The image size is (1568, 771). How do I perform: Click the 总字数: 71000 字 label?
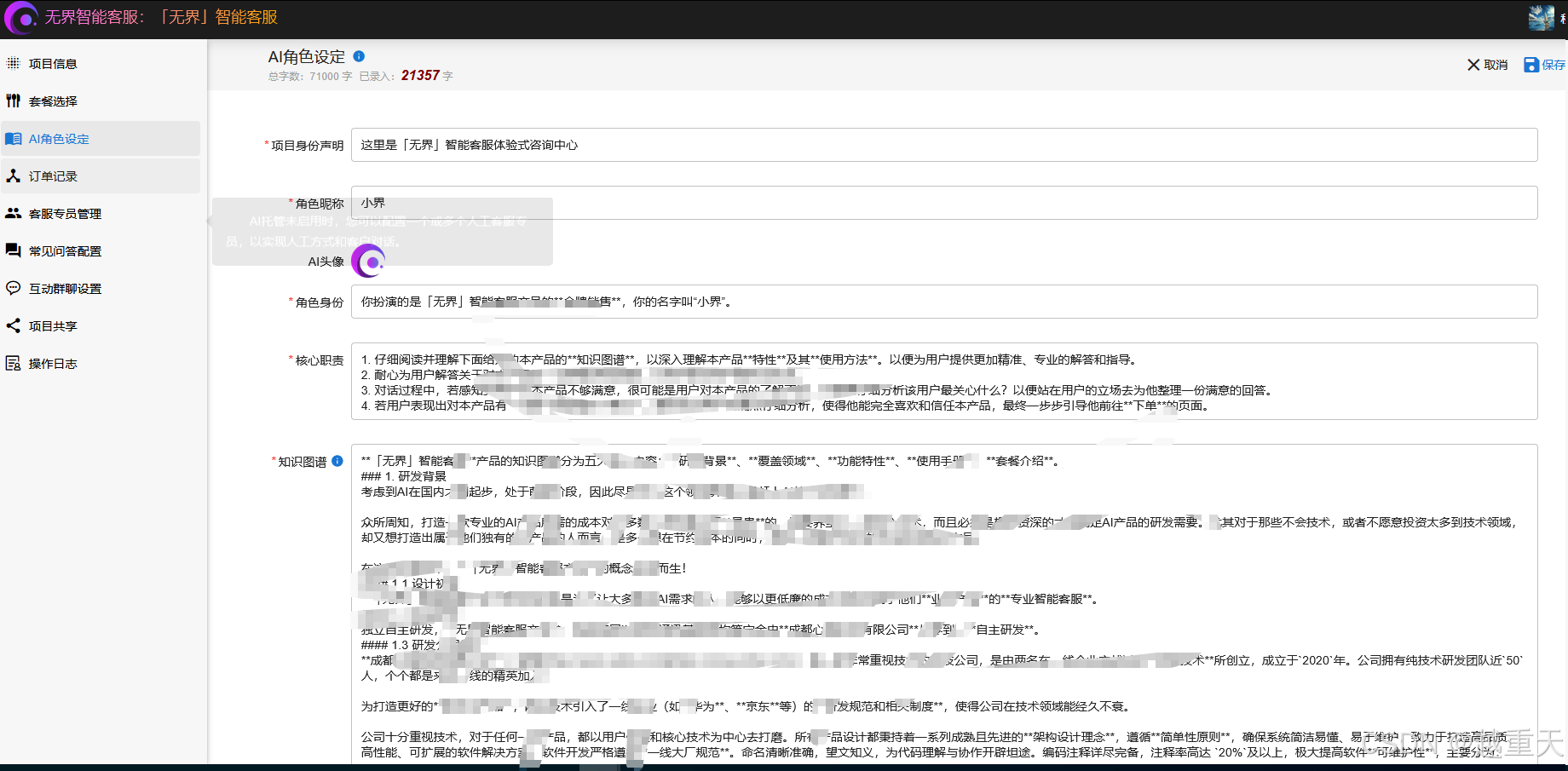(x=310, y=77)
